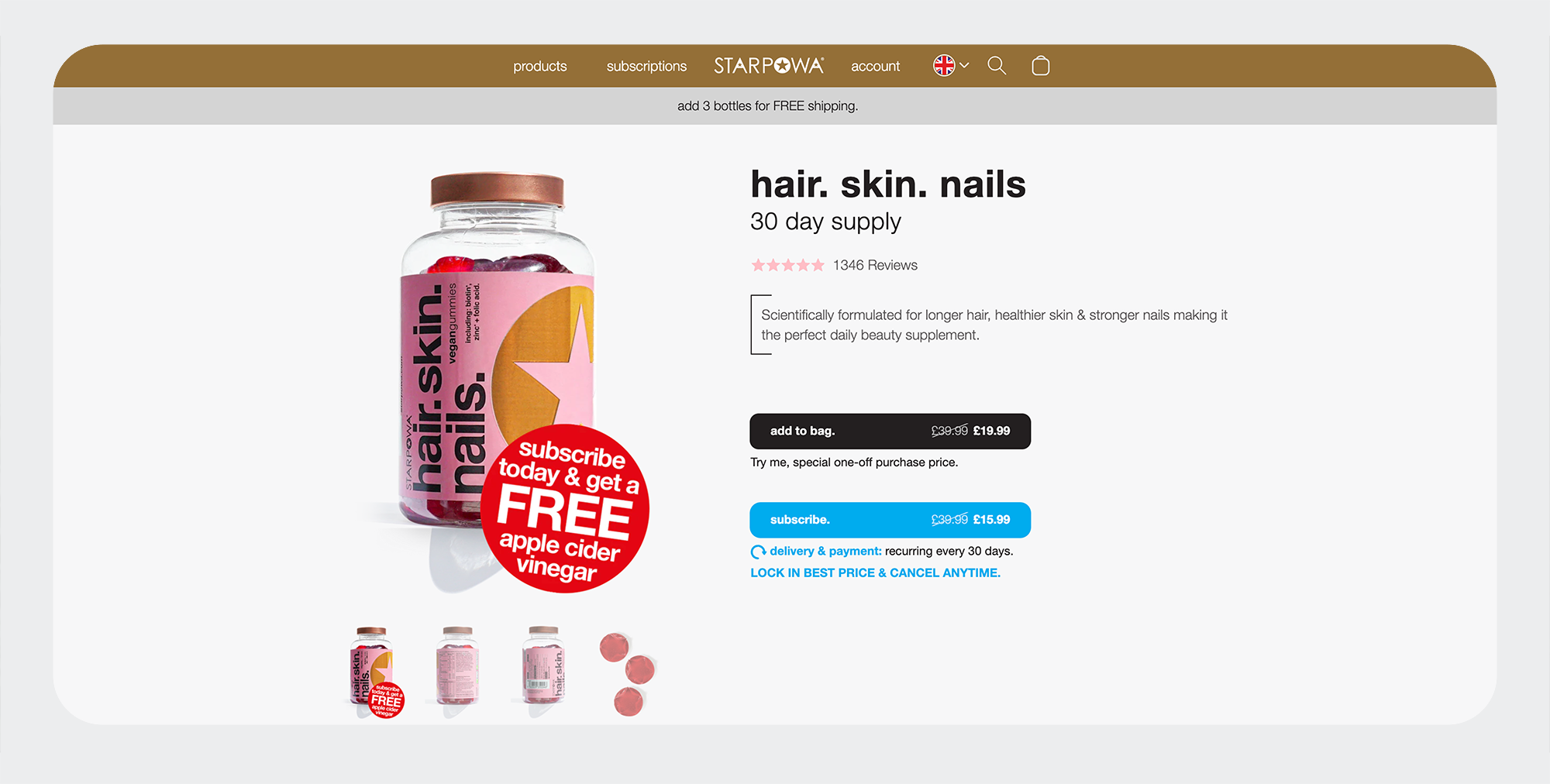Click LOCK IN BEST PRICE link
This screenshot has height=784, width=1550.
pos(875,573)
